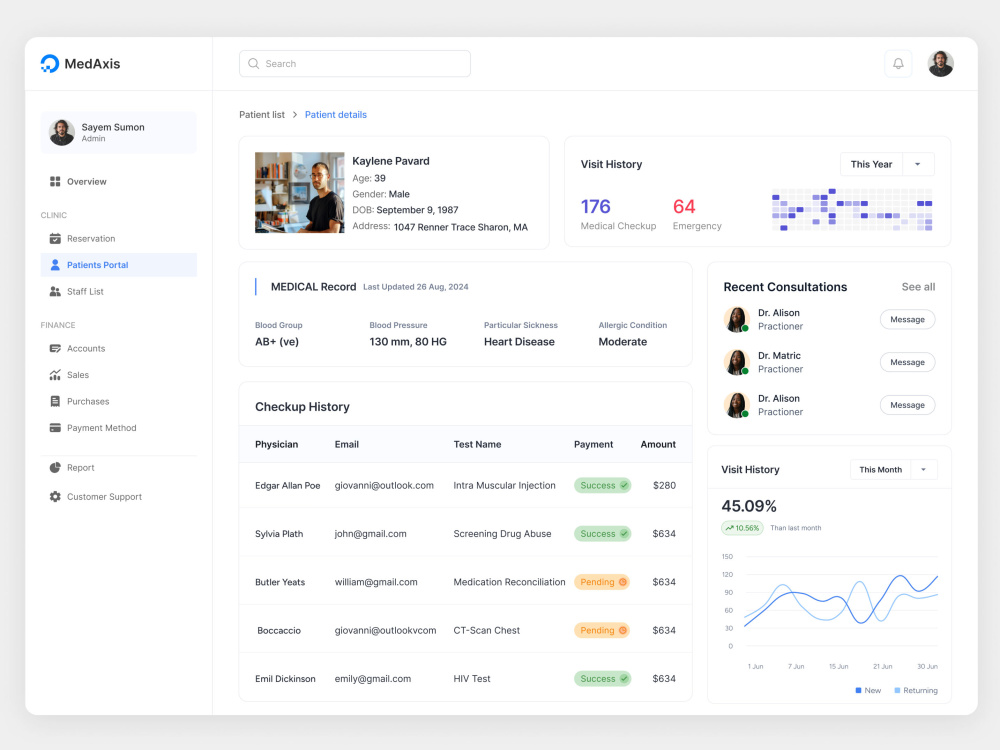Click the success check icon for Emil Dickinson
Screen dimensions: 1000x750
[624, 679]
